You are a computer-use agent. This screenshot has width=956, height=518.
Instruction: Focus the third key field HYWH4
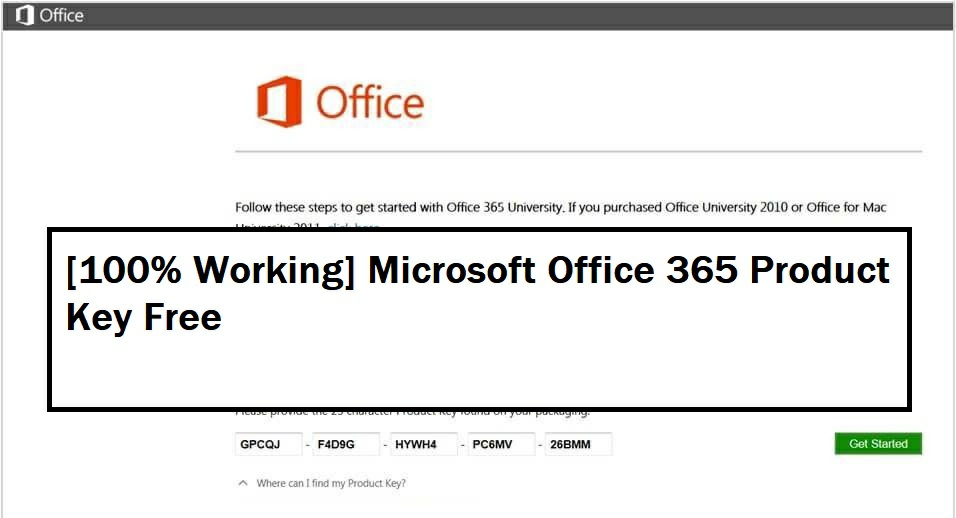point(424,444)
